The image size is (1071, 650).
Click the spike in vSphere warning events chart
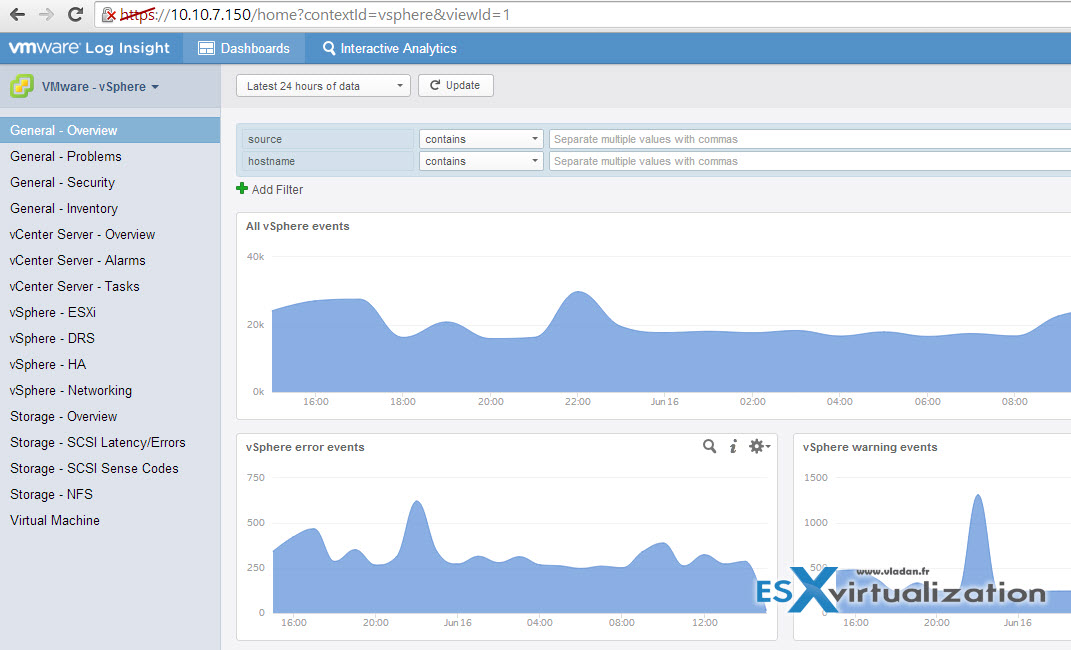[x=978, y=496]
